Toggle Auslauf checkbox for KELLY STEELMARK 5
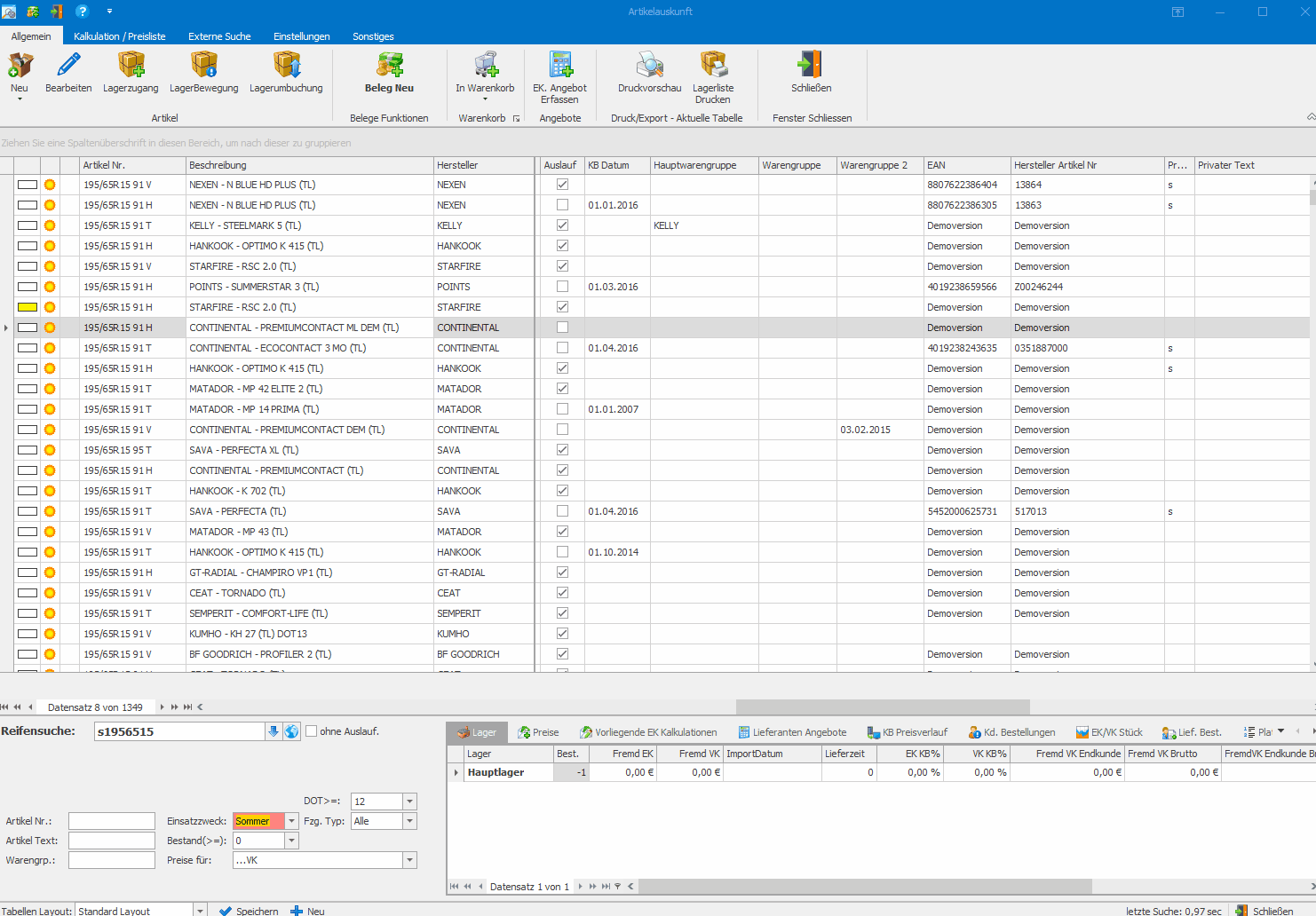The height and width of the screenshot is (916, 1316). coord(562,225)
